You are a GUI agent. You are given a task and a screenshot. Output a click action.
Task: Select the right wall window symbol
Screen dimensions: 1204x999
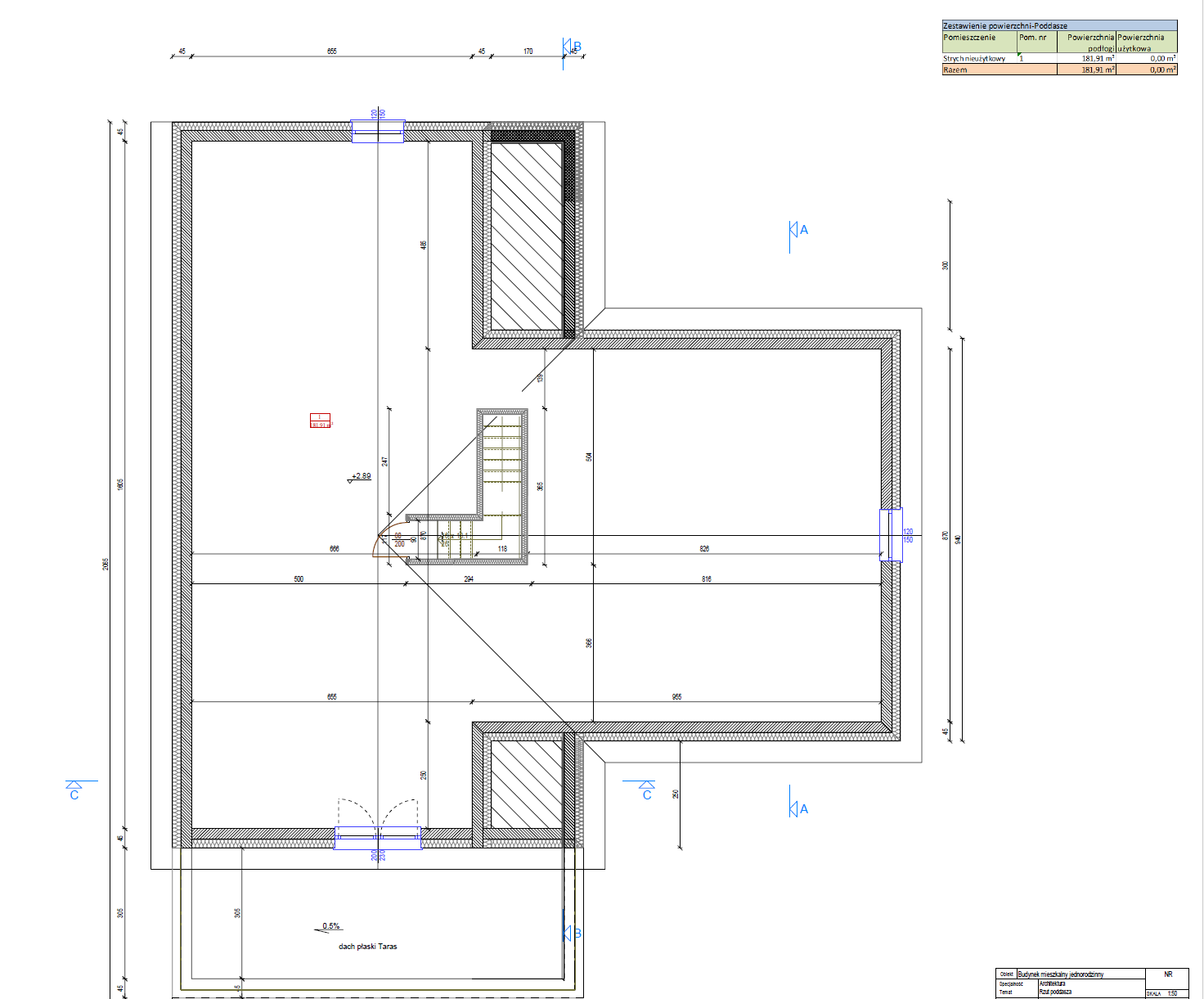coord(891,535)
